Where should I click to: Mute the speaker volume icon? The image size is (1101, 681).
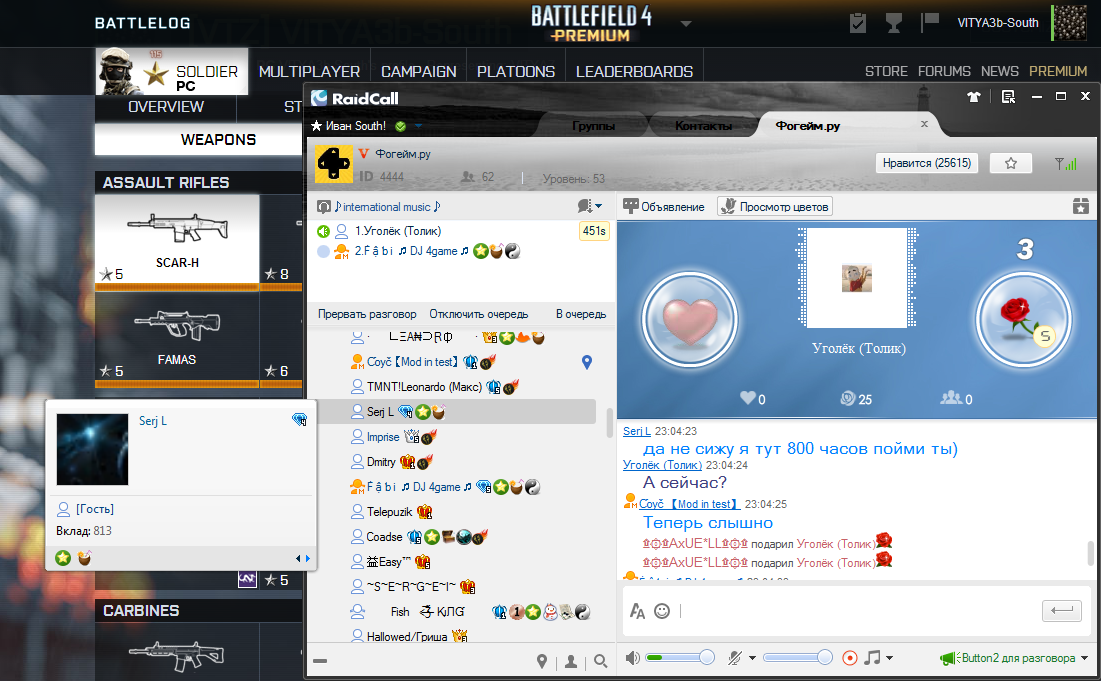[633, 658]
